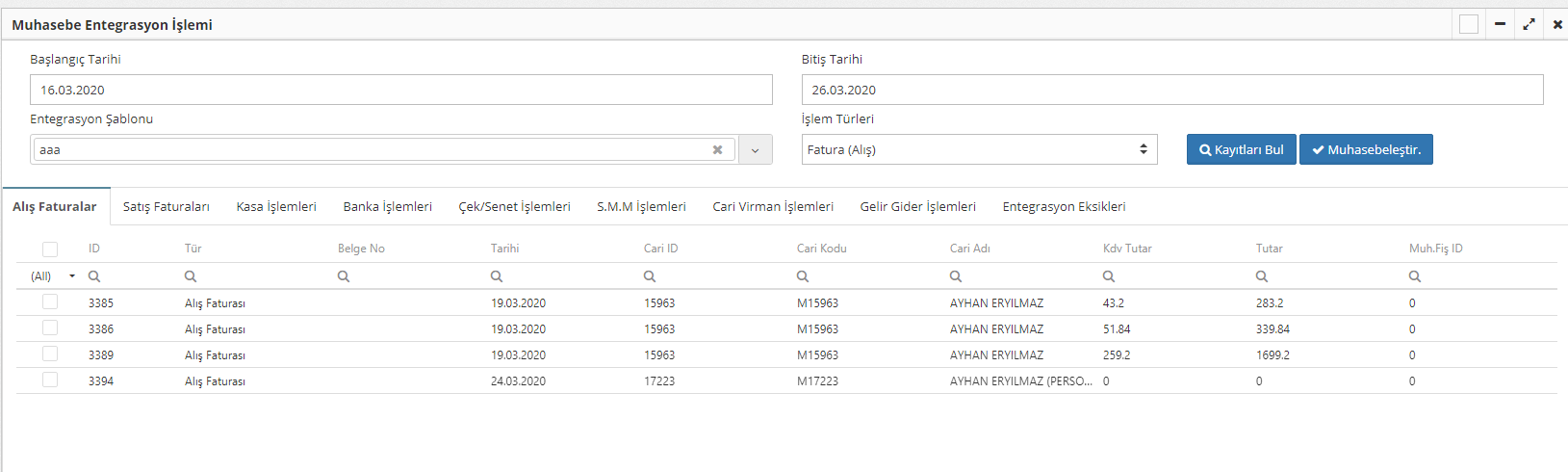
Task: Expand window using the fullscreen arrows icon
Action: pyautogui.click(x=1529, y=25)
